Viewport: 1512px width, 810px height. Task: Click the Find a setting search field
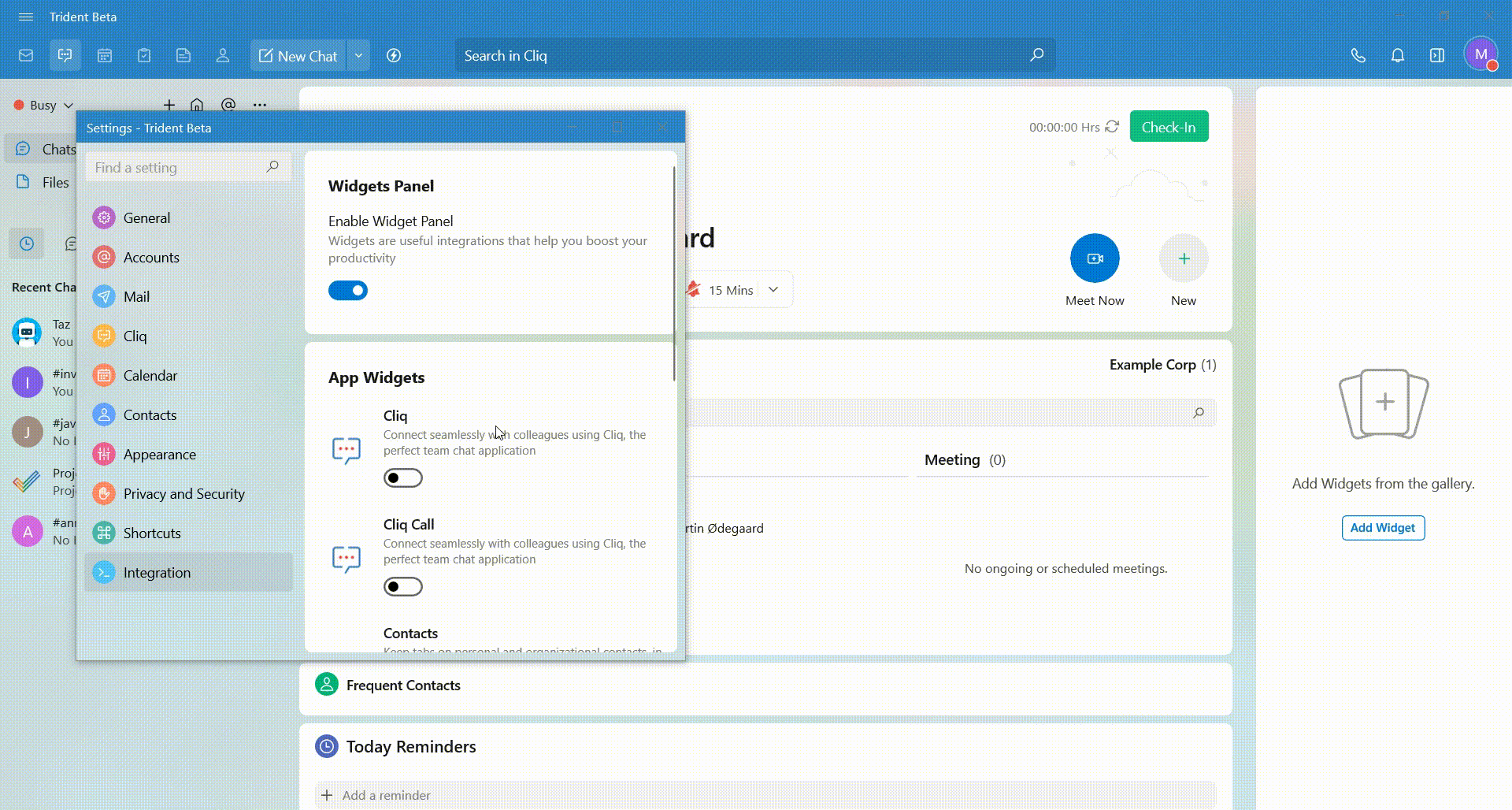(x=178, y=168)
